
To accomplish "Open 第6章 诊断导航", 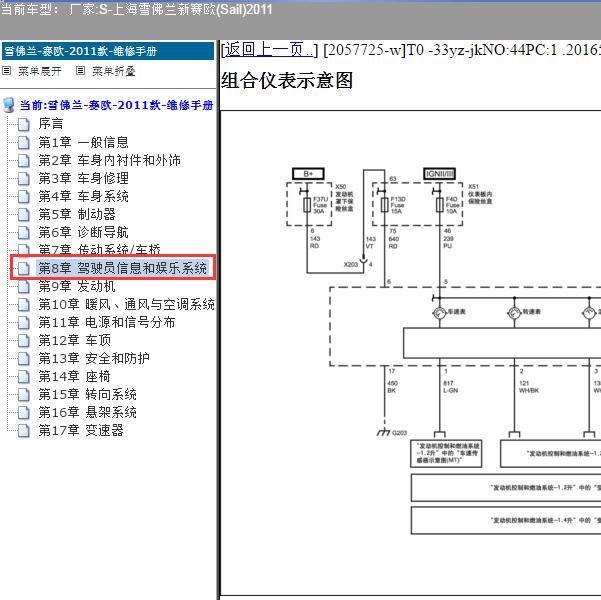I will click(x=83, y=232).
